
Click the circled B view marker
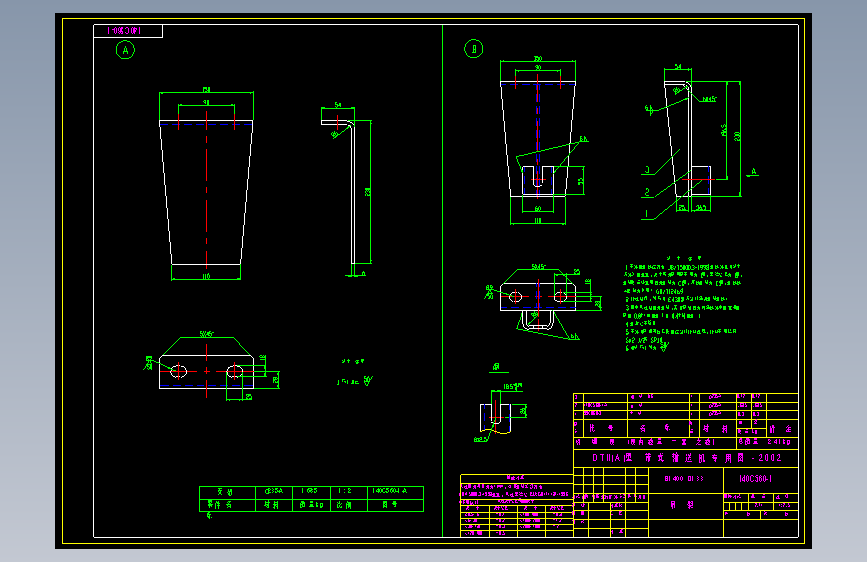pyautogui.click(x=473, y=49)
